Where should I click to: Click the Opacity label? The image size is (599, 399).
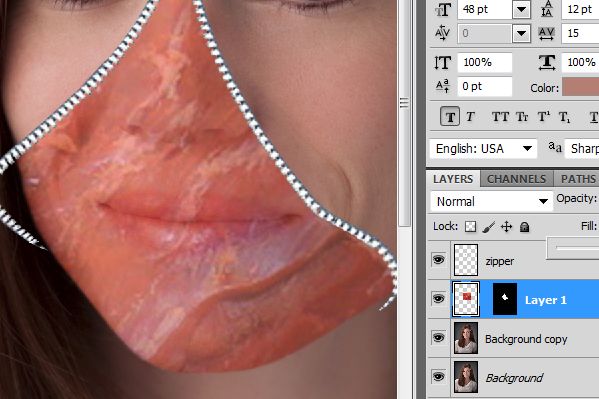576,198
